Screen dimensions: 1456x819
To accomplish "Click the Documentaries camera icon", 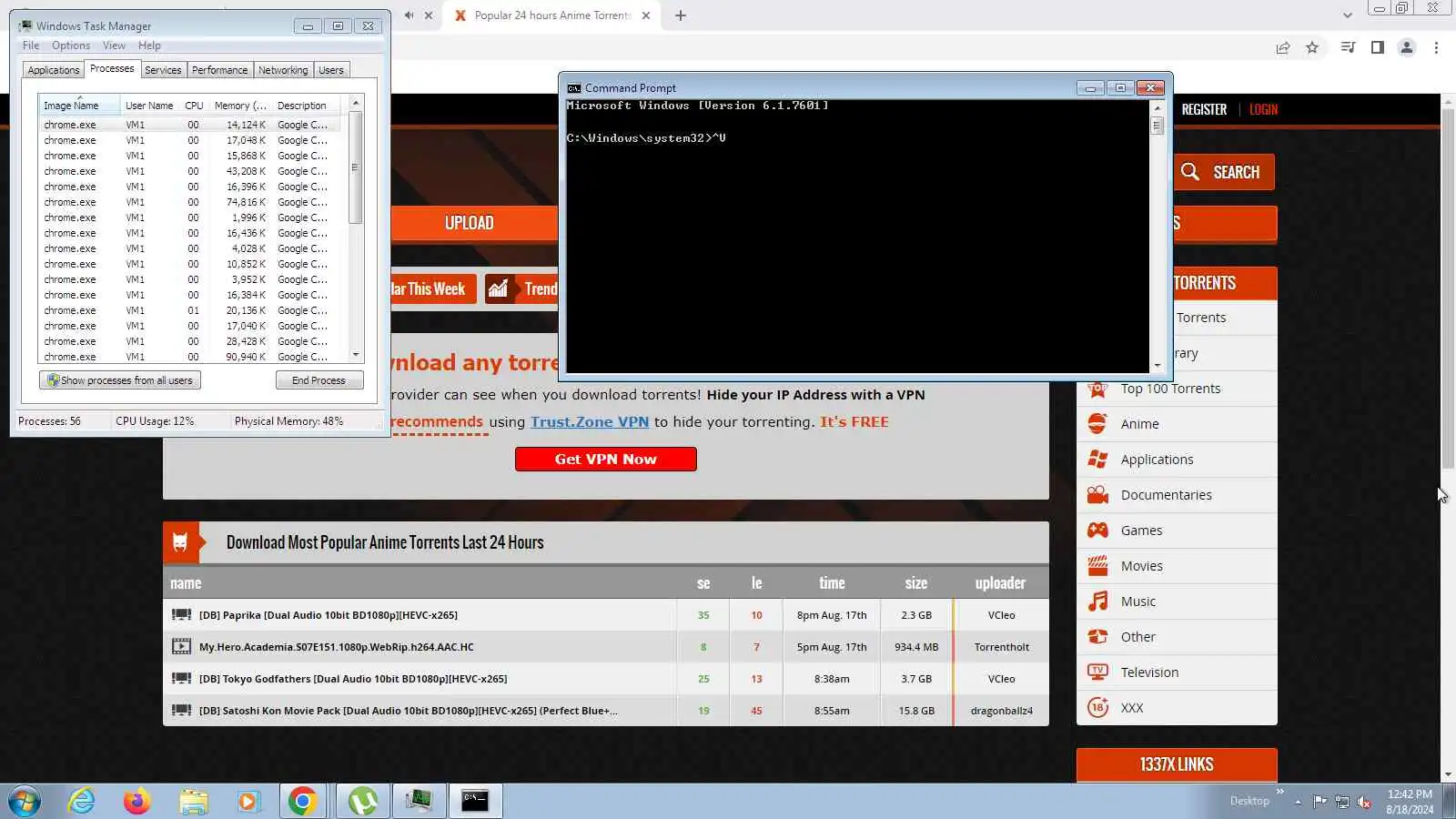I will [x=1097, y=494].
